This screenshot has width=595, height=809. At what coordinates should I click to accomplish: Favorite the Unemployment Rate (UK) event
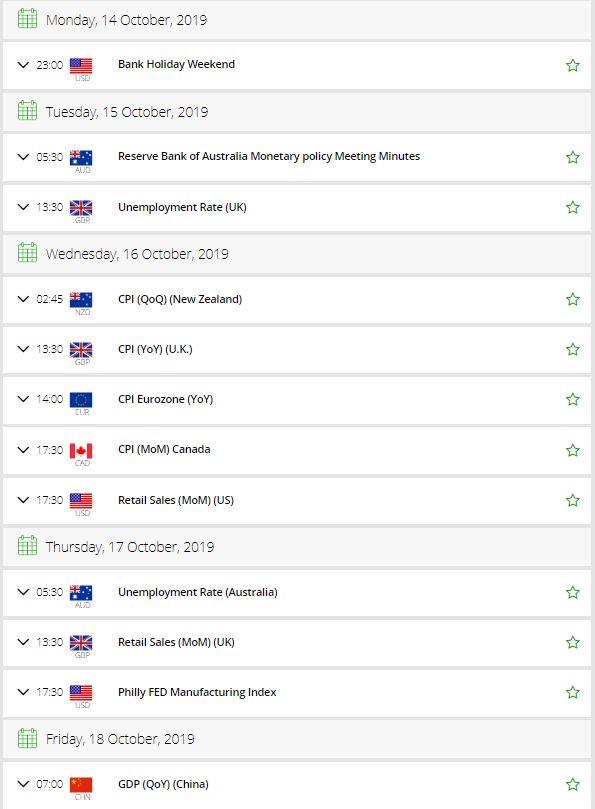click(x=573, y=207)
